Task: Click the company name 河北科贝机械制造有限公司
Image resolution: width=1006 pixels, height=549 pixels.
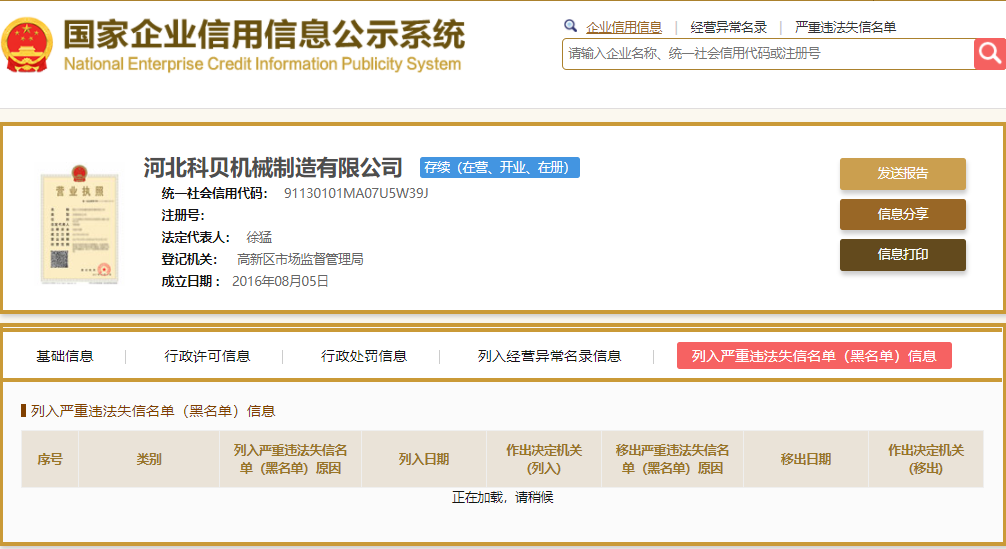Action: click(273, 167)
